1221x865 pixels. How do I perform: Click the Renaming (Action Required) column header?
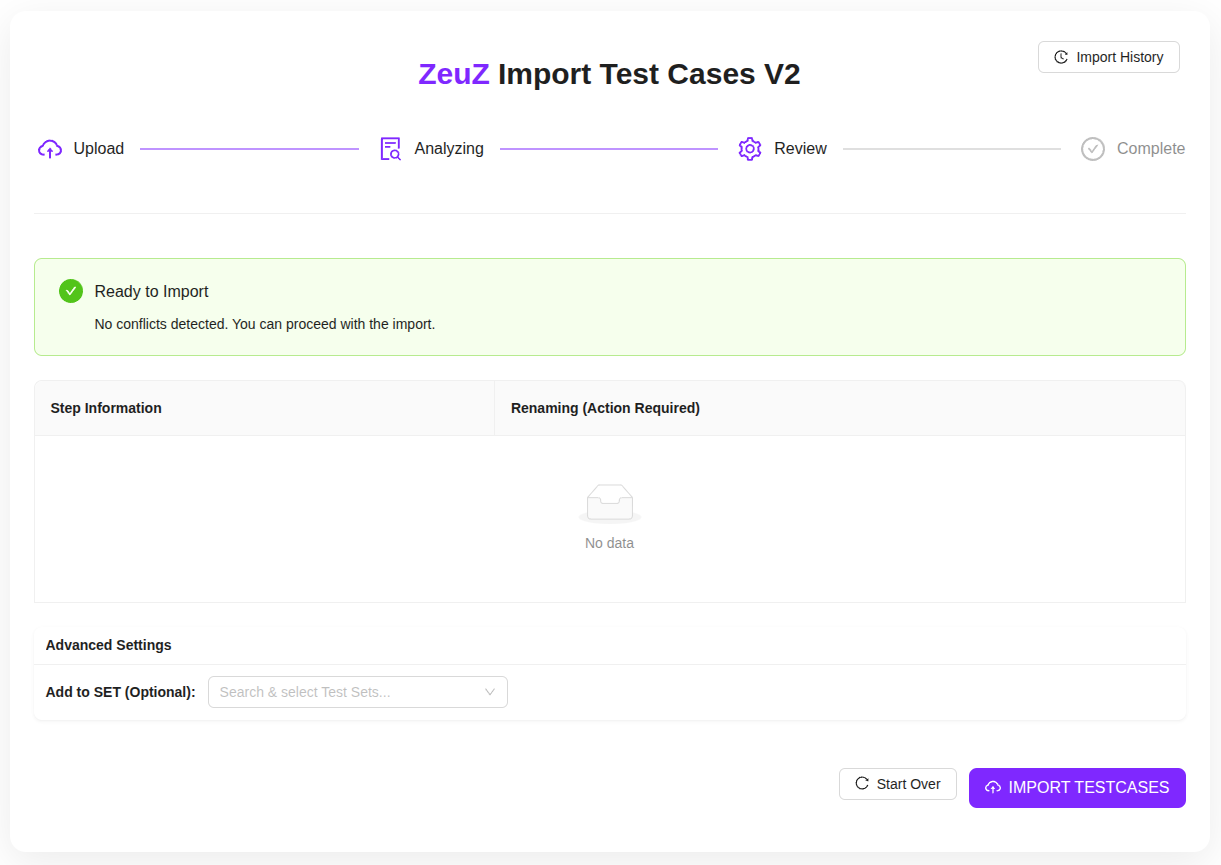click(605, 408)
